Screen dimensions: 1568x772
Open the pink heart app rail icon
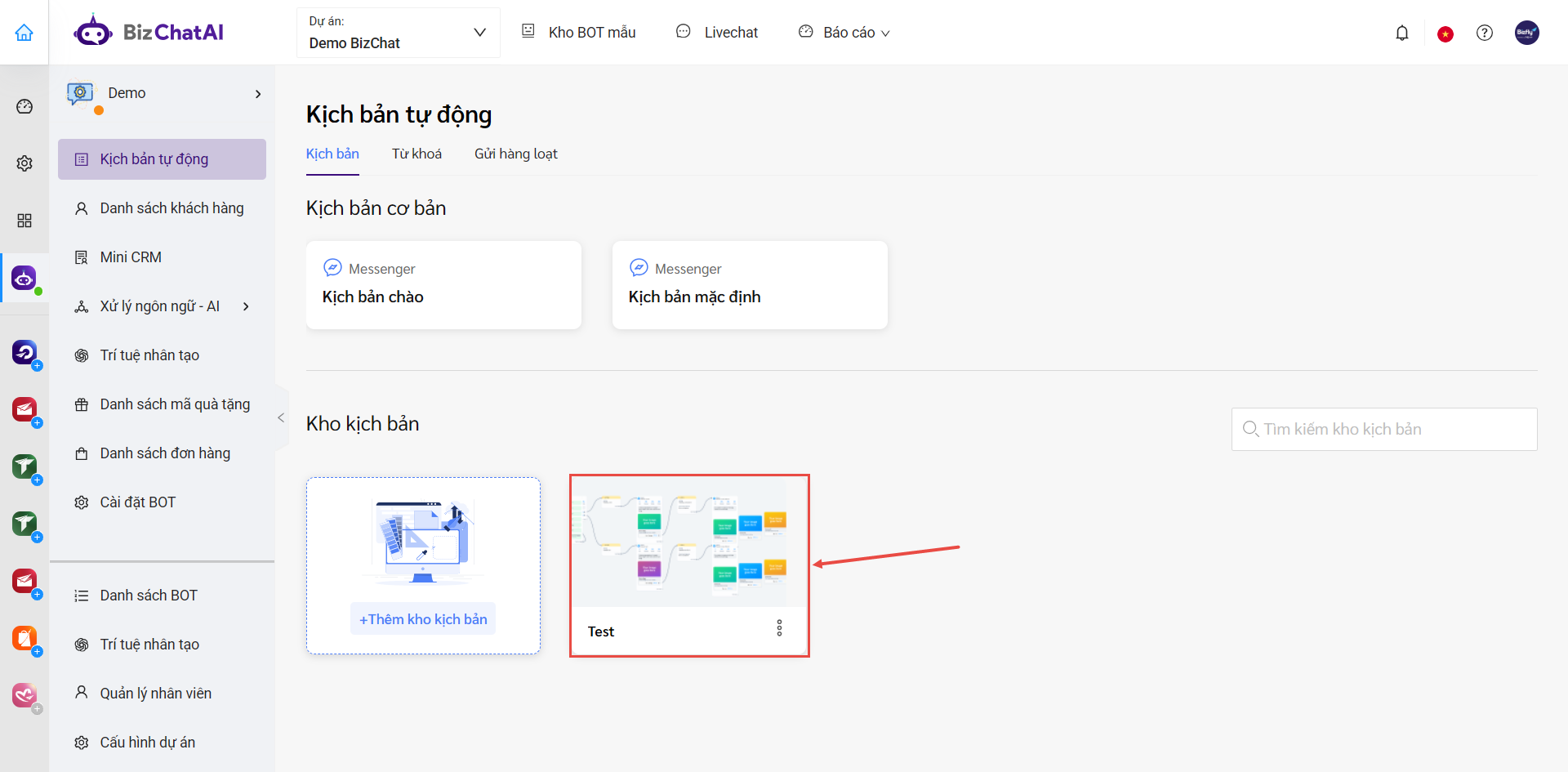(24, 695)
